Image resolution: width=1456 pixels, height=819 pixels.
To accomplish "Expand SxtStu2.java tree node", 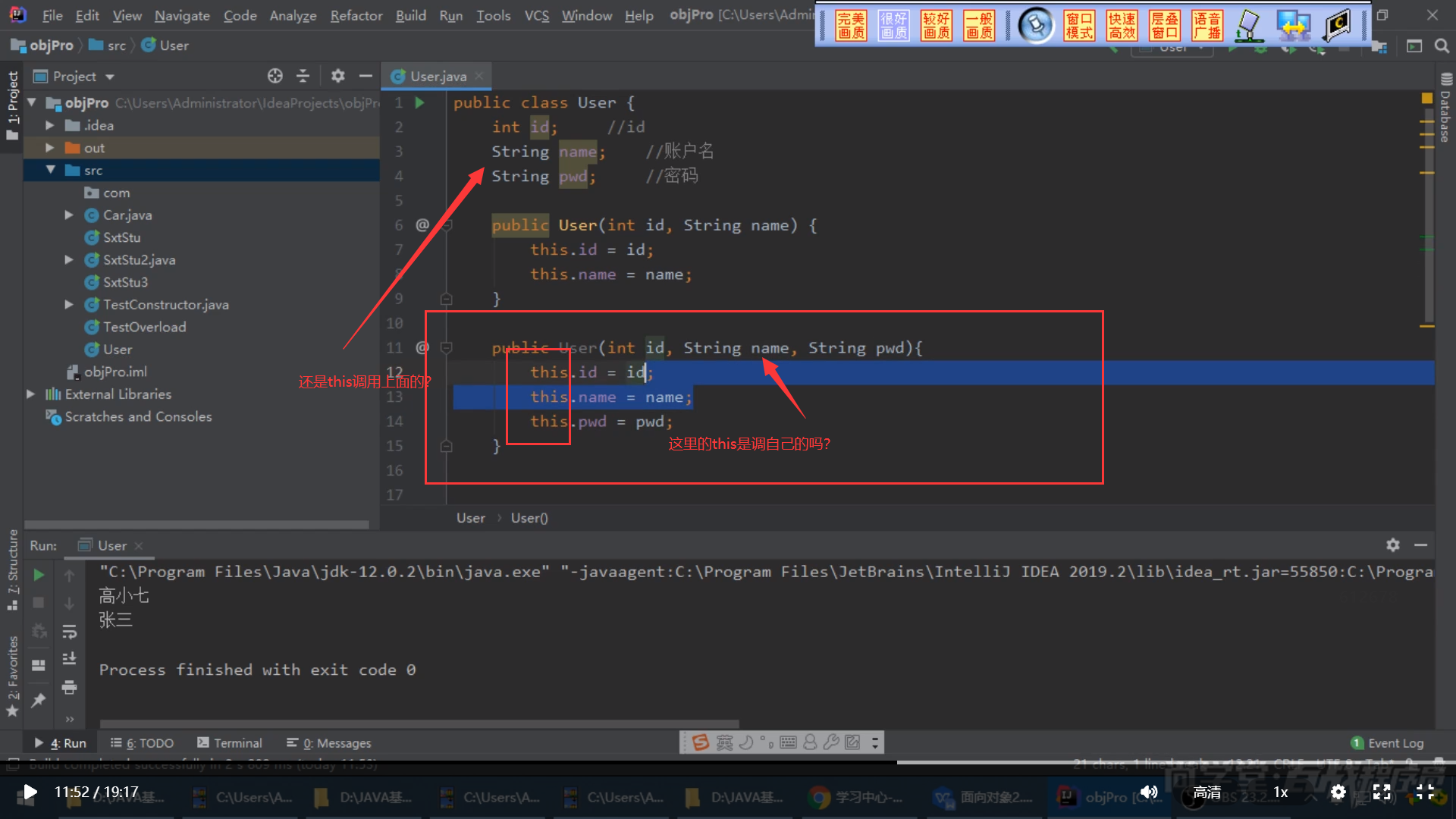I will (69, 259).
